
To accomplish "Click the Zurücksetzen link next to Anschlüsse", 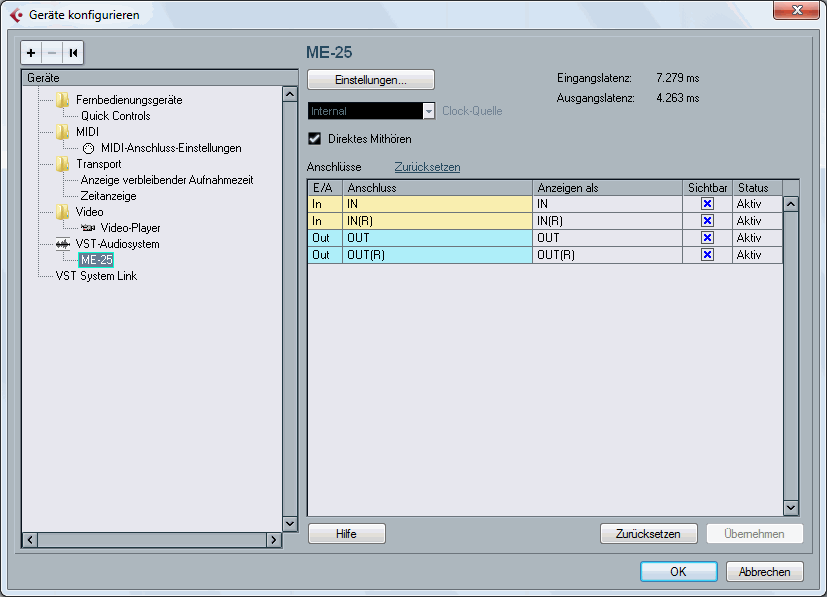I will point(427,167).
